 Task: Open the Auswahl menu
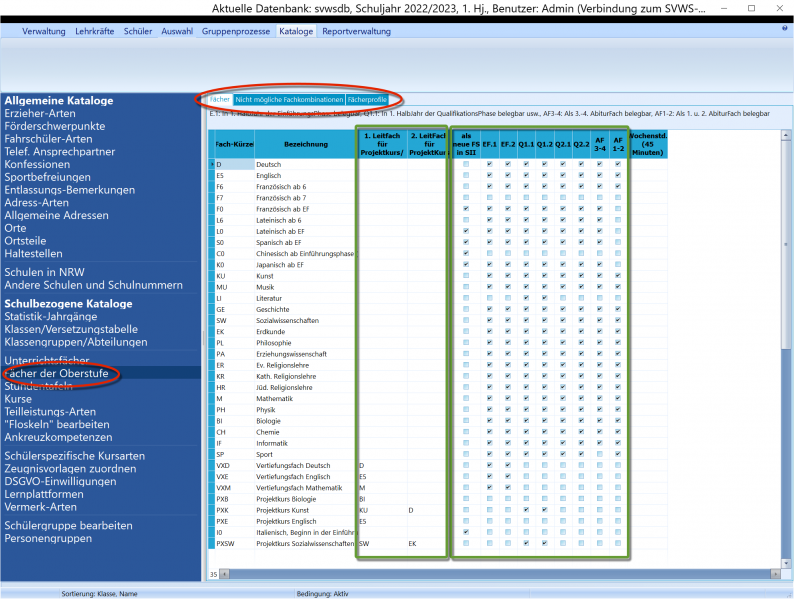point(177,31)
